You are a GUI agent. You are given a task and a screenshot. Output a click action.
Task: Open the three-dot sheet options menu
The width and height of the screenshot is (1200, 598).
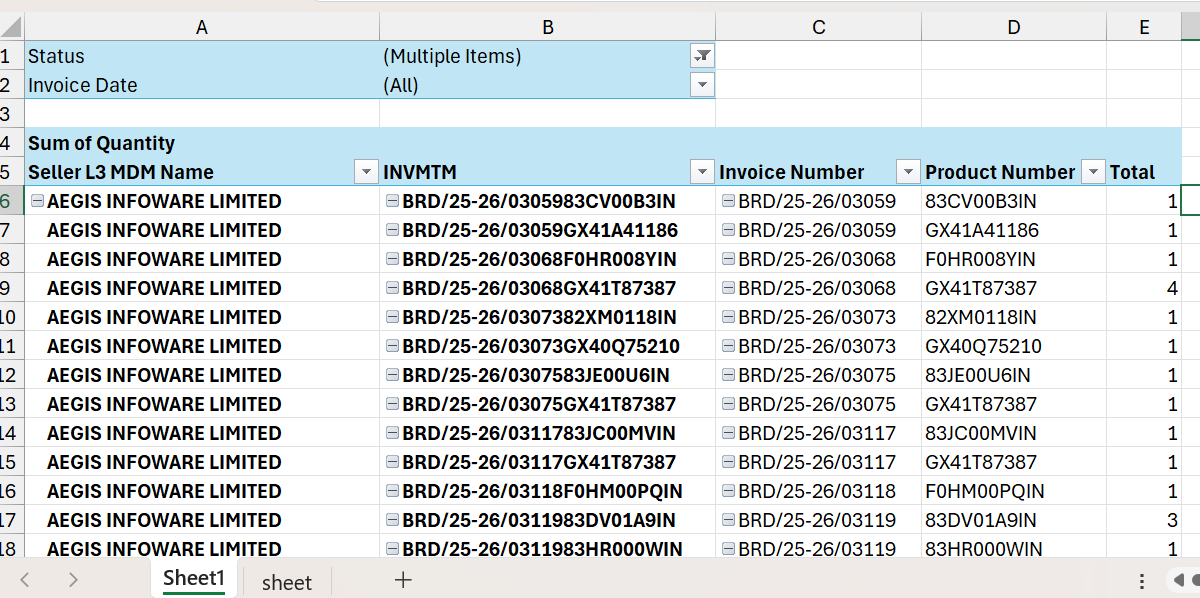click(x=1142, y=581)
